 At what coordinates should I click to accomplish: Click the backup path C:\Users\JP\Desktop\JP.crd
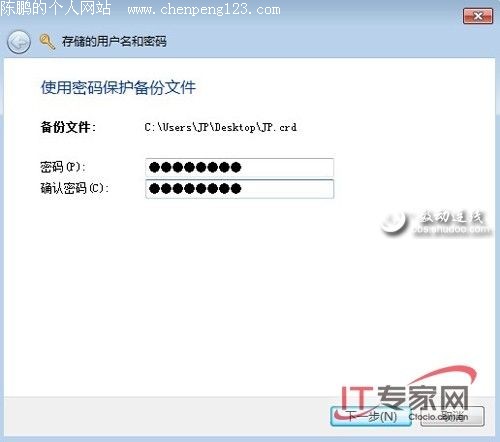(220, 127)
